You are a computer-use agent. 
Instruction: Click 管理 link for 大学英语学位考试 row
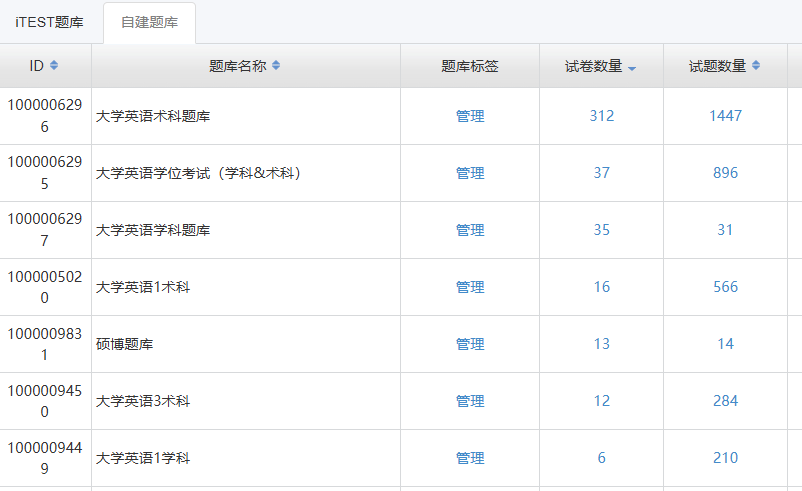pos(470,173)
